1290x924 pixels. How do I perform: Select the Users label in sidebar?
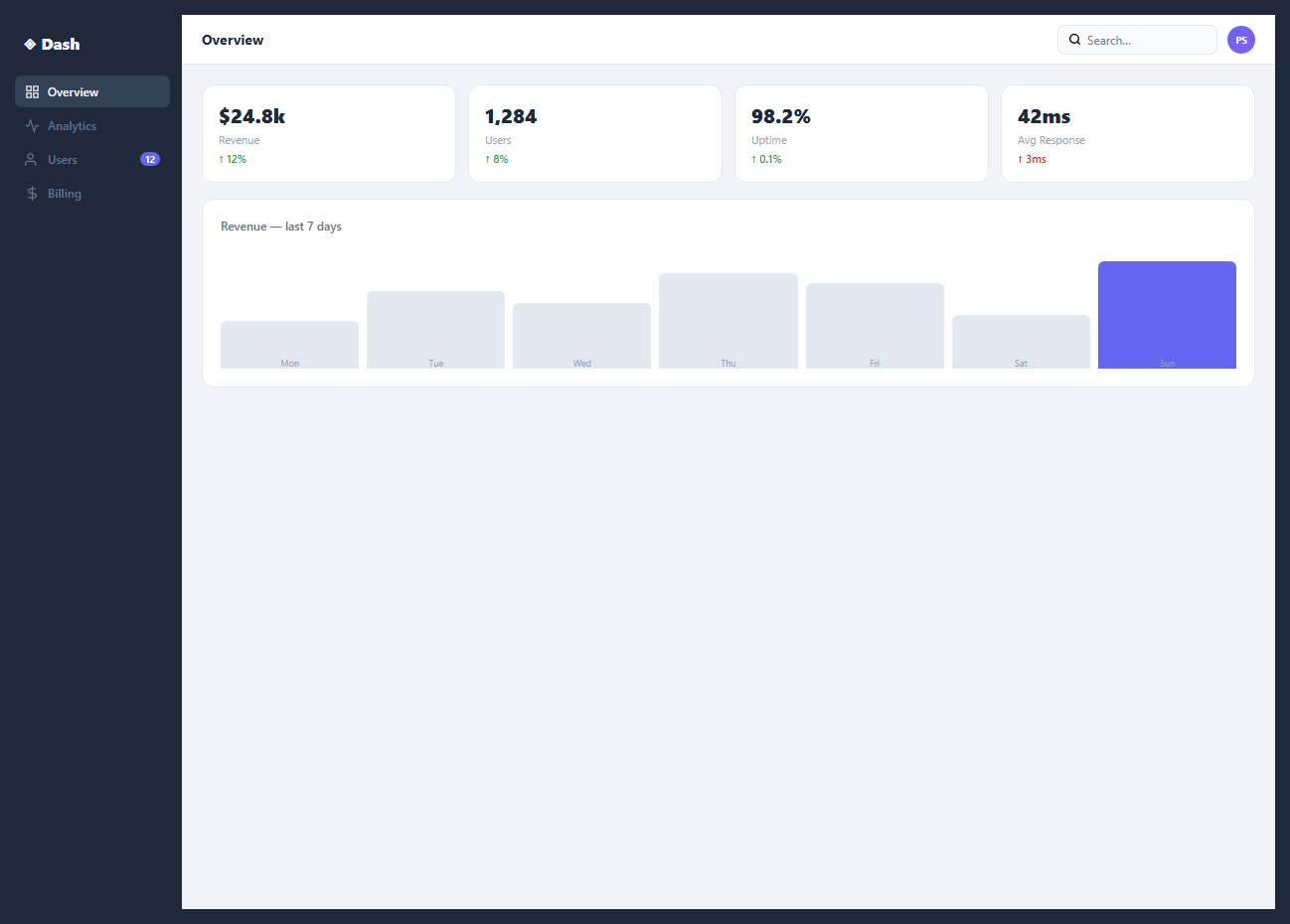63,160
